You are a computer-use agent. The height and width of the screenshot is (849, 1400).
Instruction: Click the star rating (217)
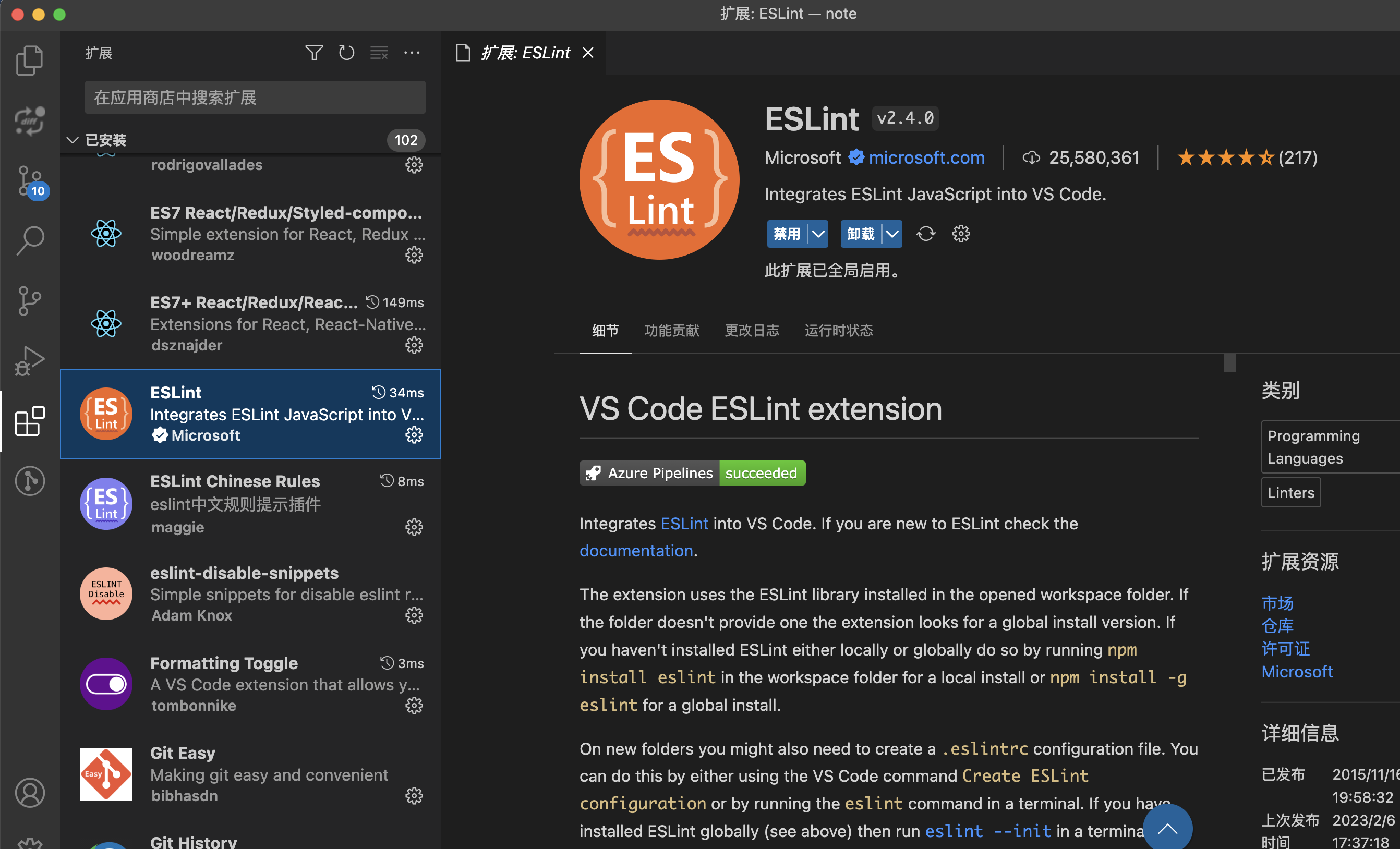pos(1247,158)
